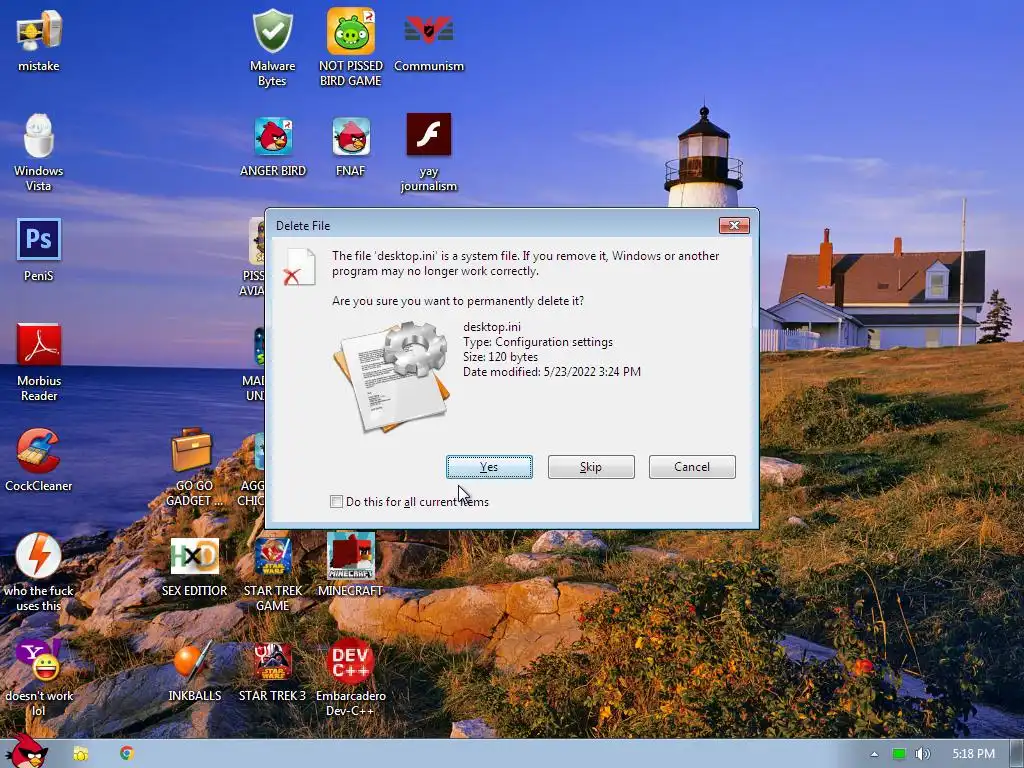This screenshot has height=768, width=1024.
Task: Select the 'yay journalism' Flash icon
Action: (x=428, y=152)
